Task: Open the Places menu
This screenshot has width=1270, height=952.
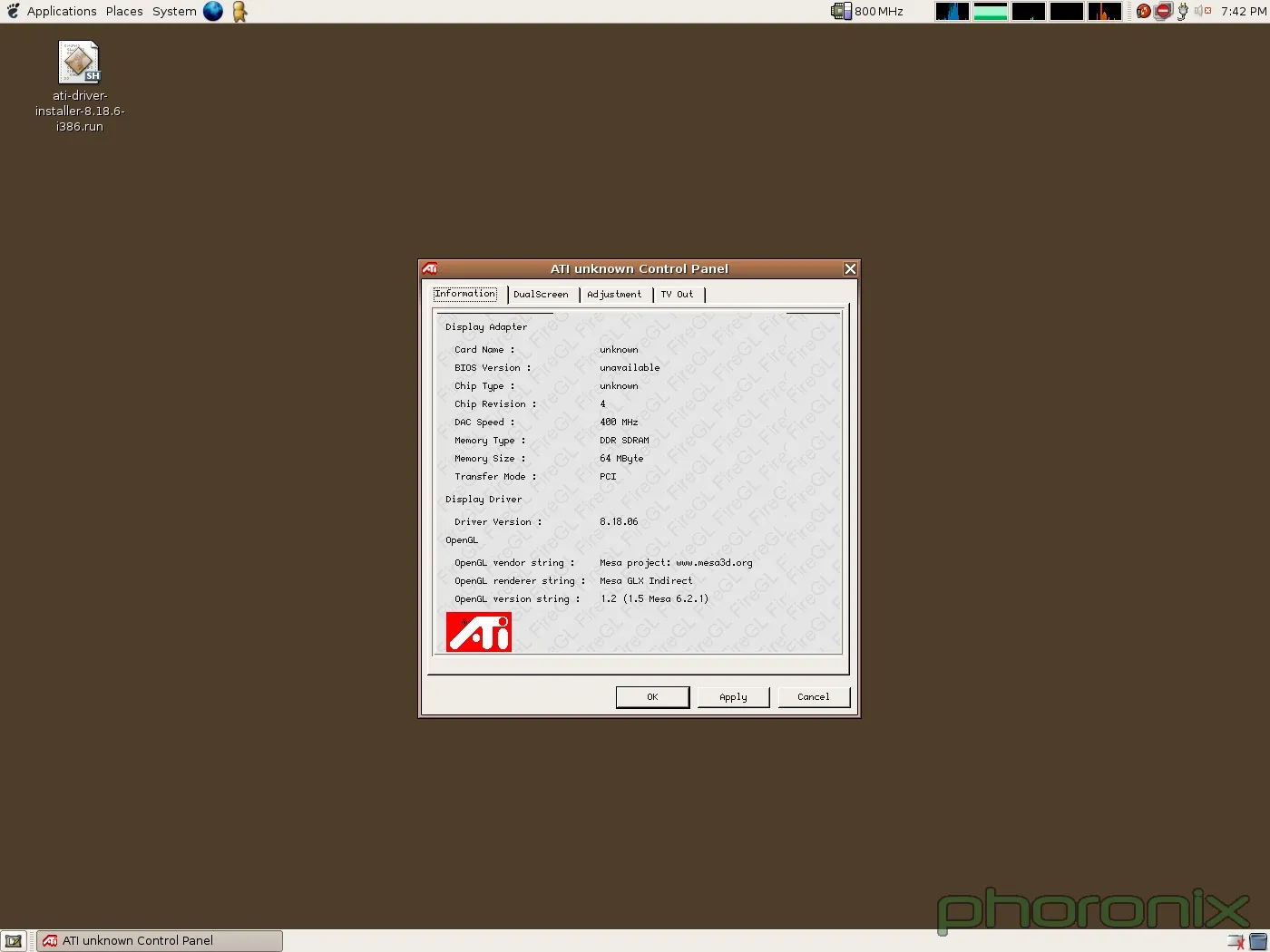Action: tap(124, 11)
